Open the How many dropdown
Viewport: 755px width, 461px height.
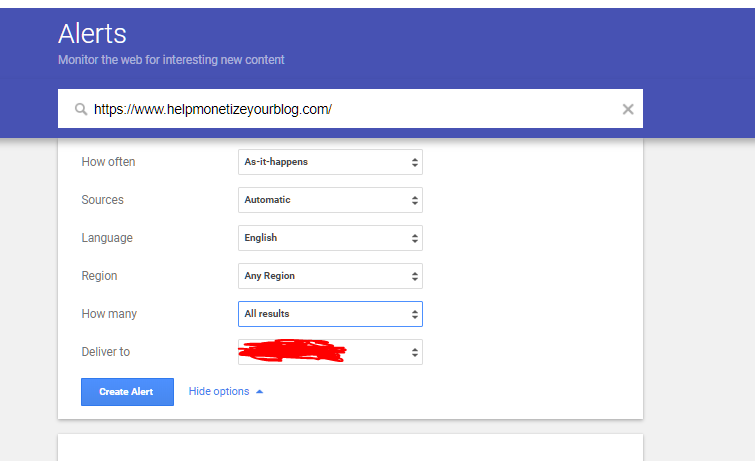pyautogui.click(x=330, y=314)
